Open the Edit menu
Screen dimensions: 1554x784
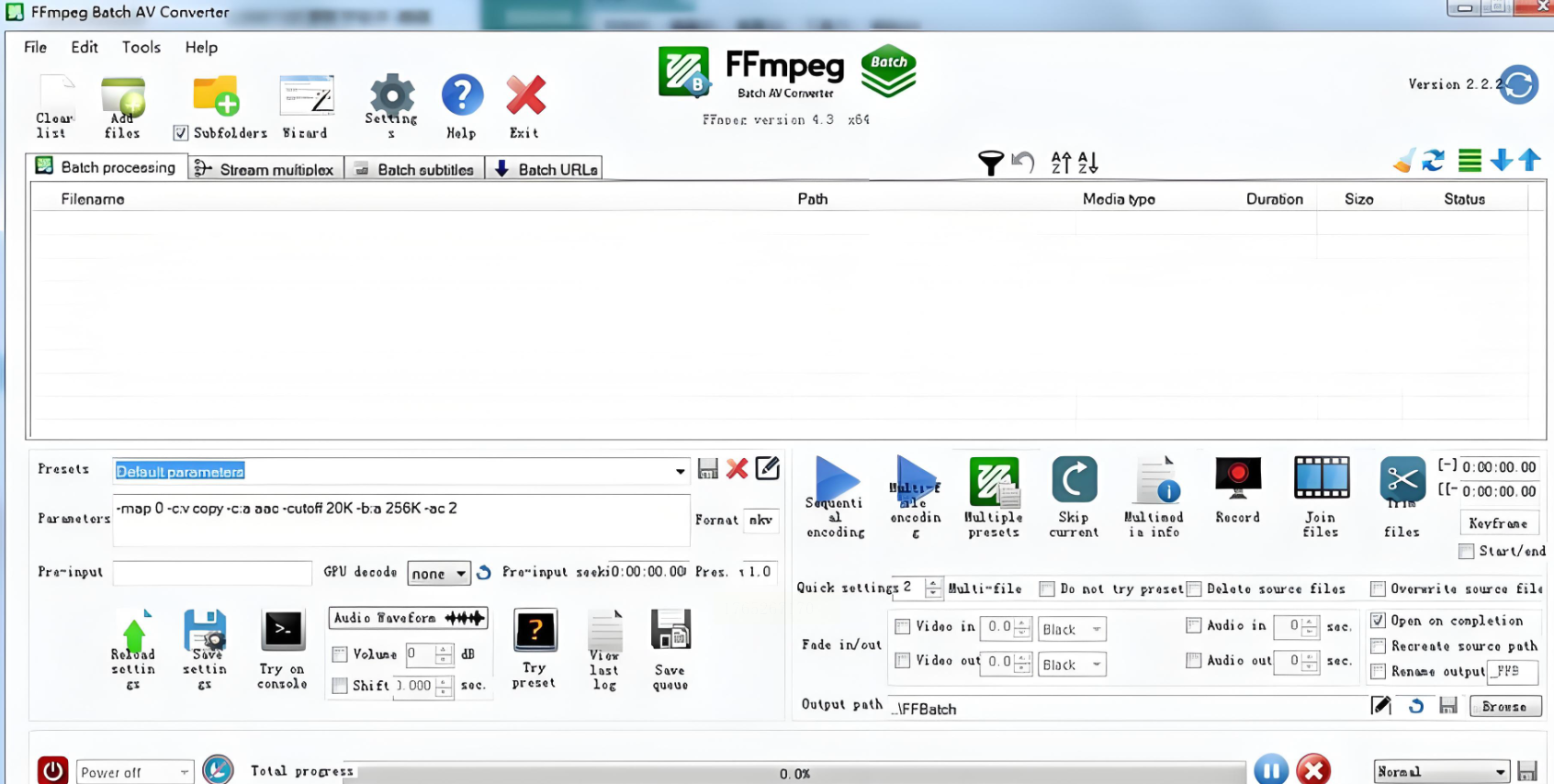coord(84,48)
